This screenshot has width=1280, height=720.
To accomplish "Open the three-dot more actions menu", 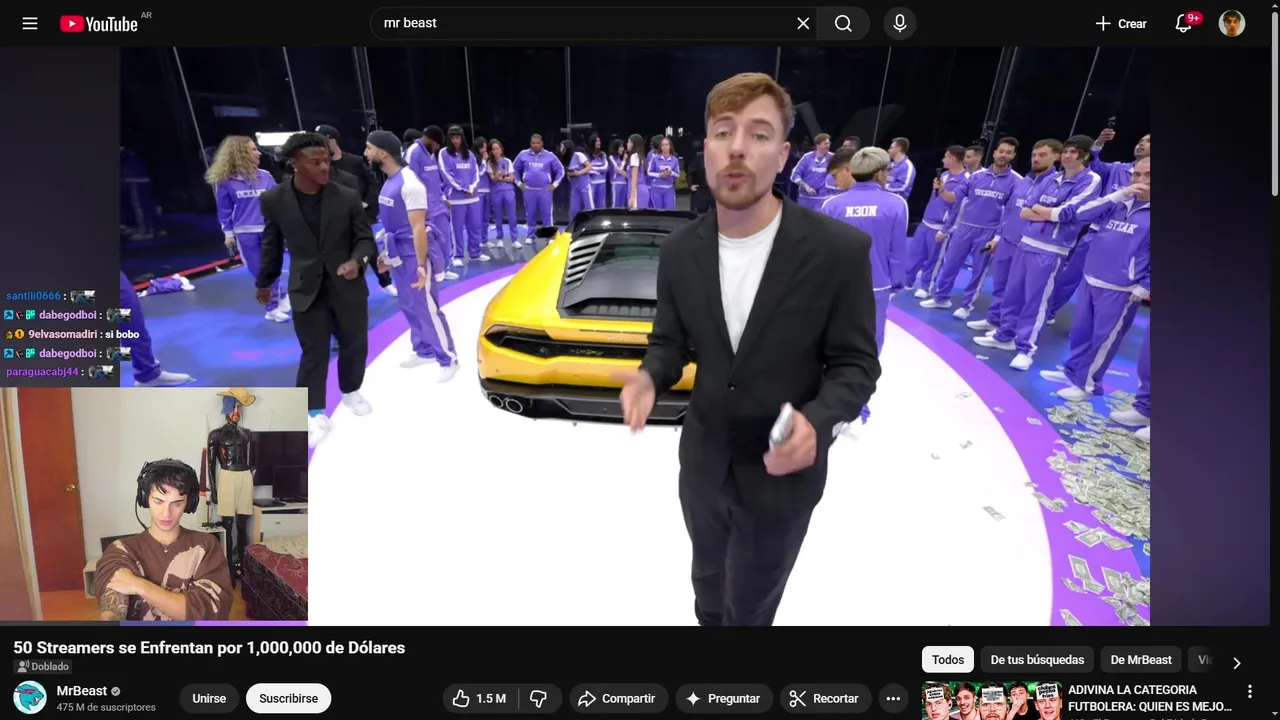I will point(894,698).
